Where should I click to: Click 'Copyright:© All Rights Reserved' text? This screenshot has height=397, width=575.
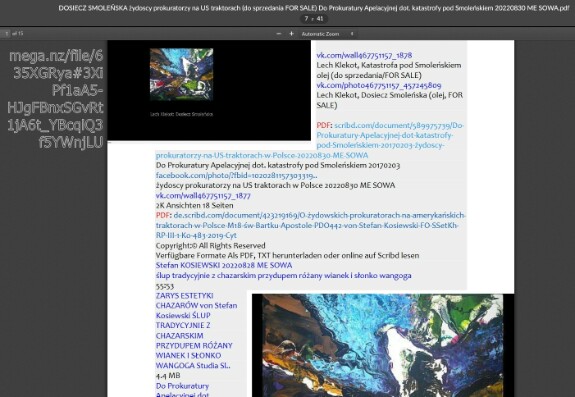pyautogui.click(x=210, y=245)
